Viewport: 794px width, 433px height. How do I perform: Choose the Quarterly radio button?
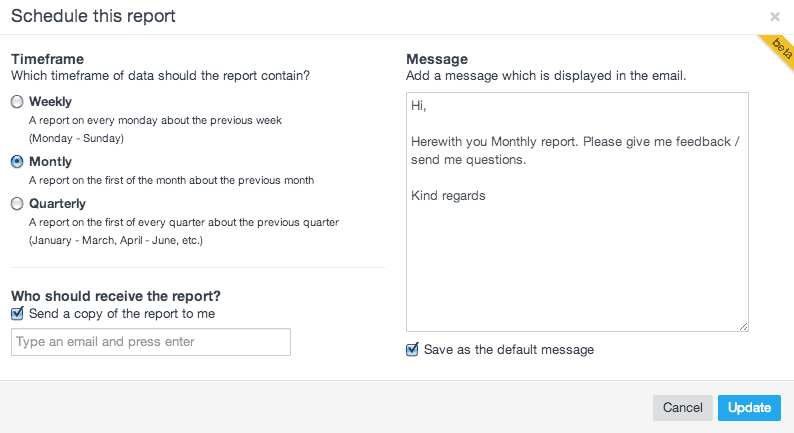point(17,204)
